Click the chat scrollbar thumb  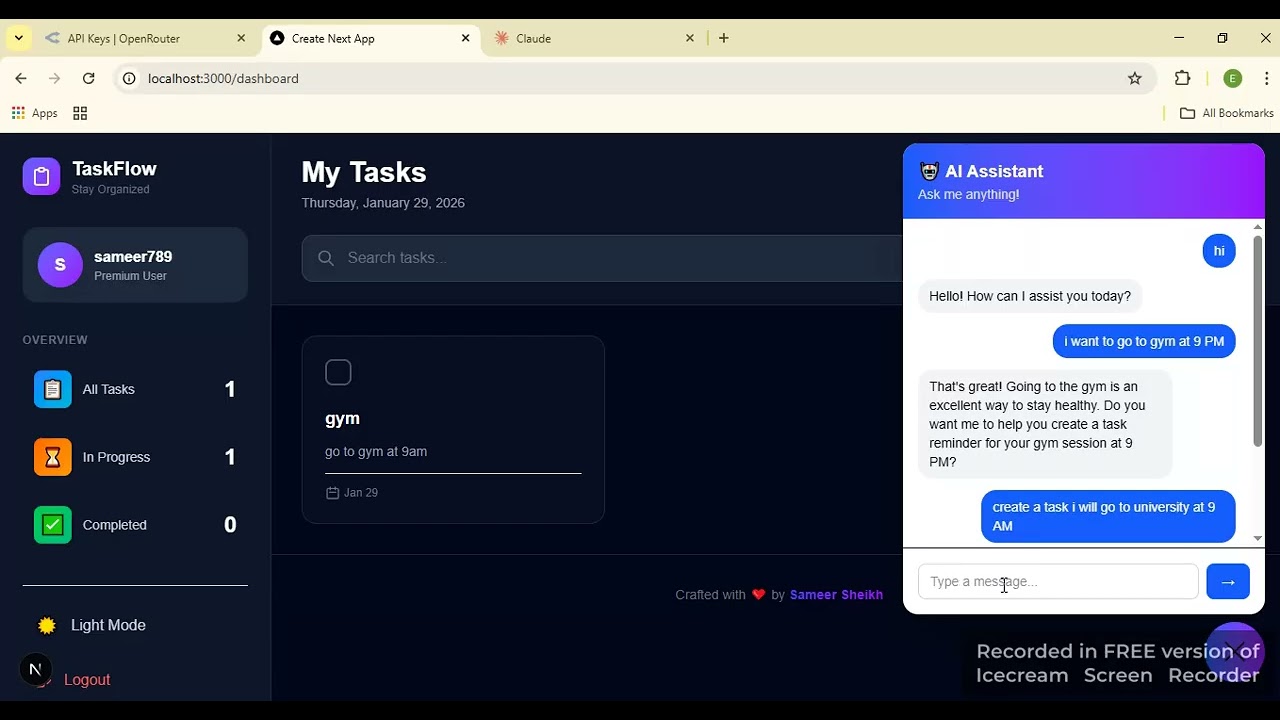tap(1258, 341)
